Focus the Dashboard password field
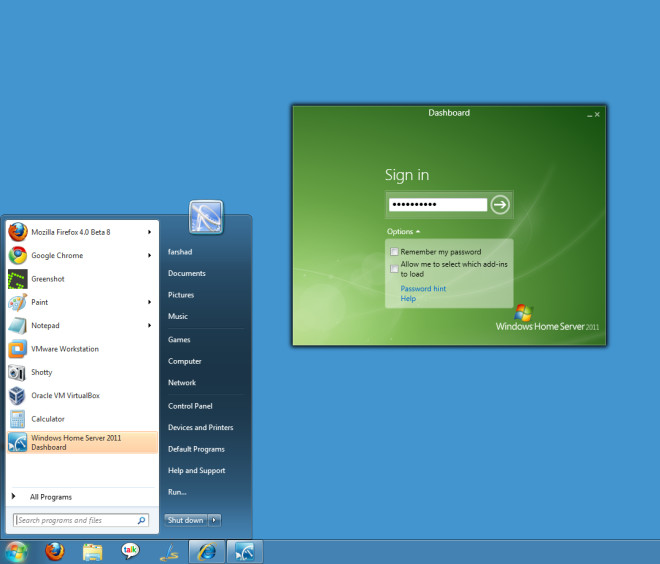 (x=438, y=205)
